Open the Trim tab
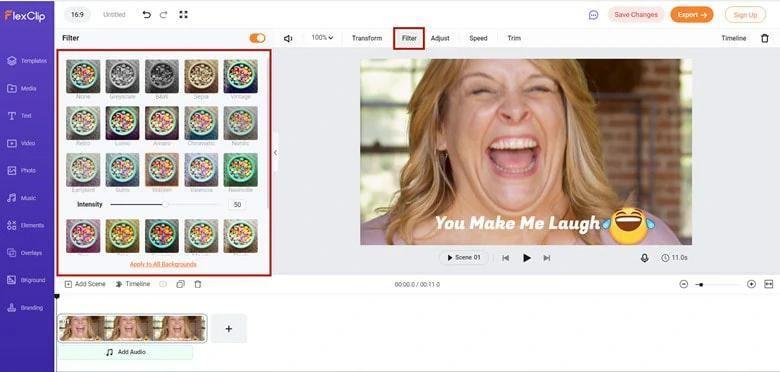This screenshot has width=780, height=372. [514, 38]
